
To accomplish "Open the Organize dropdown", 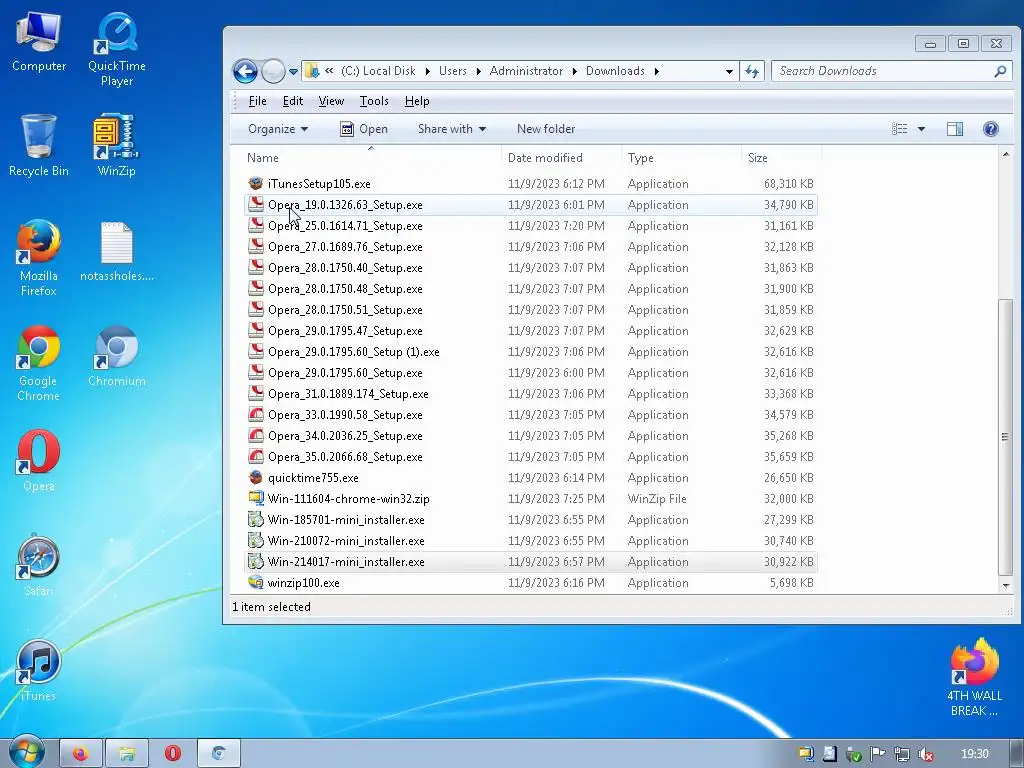I will [x=278, y=129].
